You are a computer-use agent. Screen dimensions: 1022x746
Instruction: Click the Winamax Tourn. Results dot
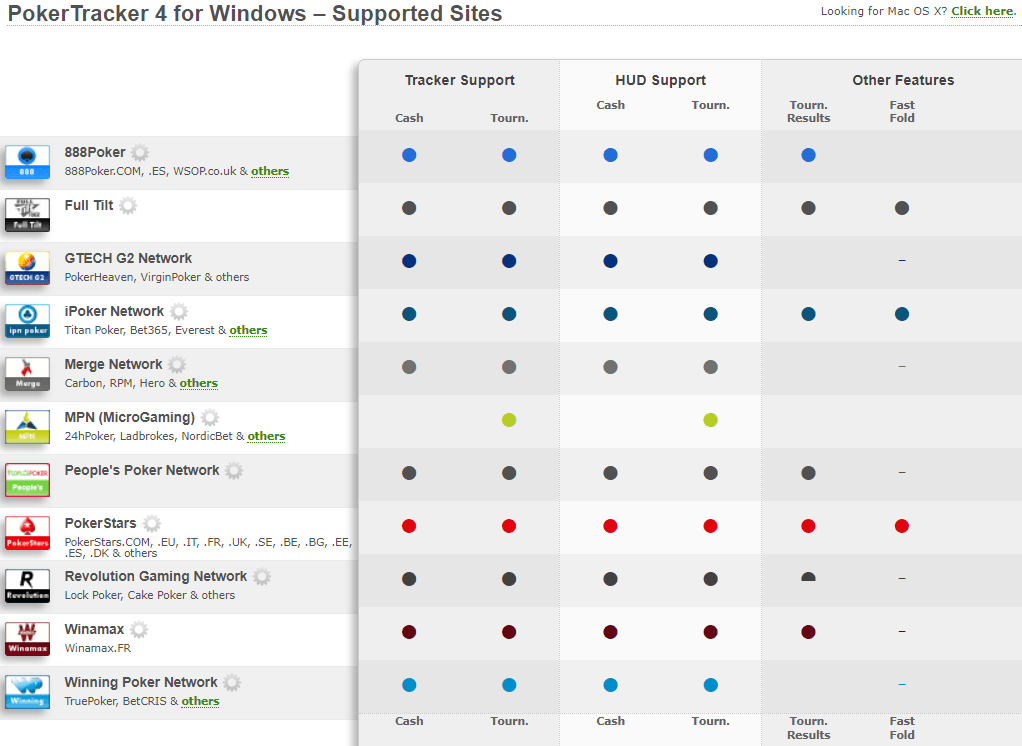(808, 632)
